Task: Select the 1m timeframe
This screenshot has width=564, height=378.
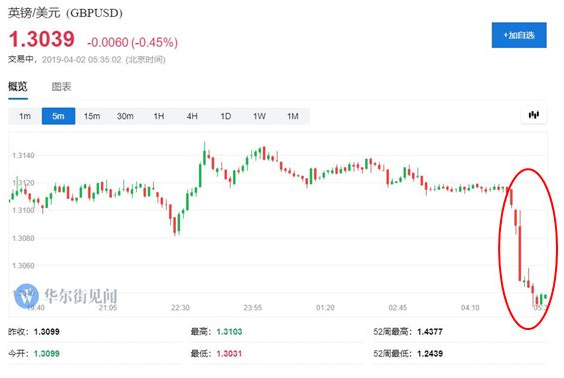Action: (25, 116)
